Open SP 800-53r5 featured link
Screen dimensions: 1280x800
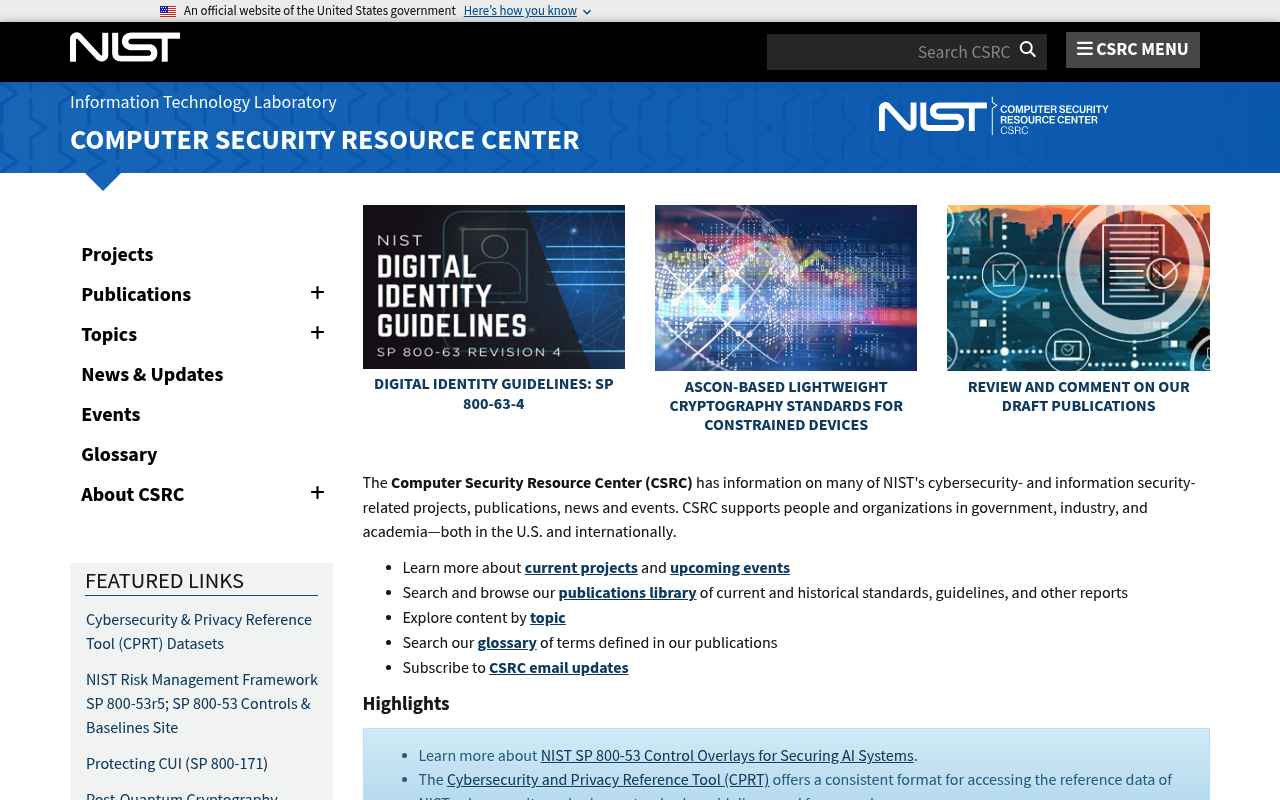coord(125,704)
